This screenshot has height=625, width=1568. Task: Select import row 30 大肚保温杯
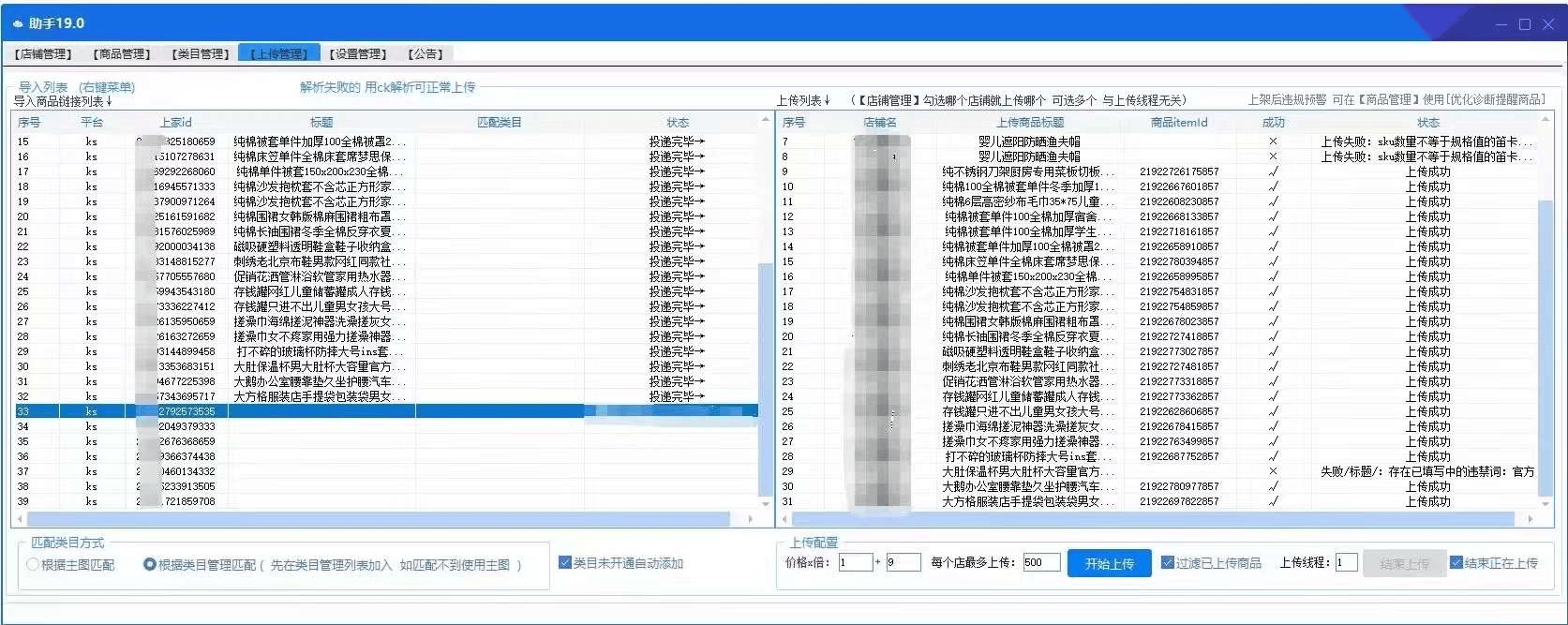[x=385, y=366]
